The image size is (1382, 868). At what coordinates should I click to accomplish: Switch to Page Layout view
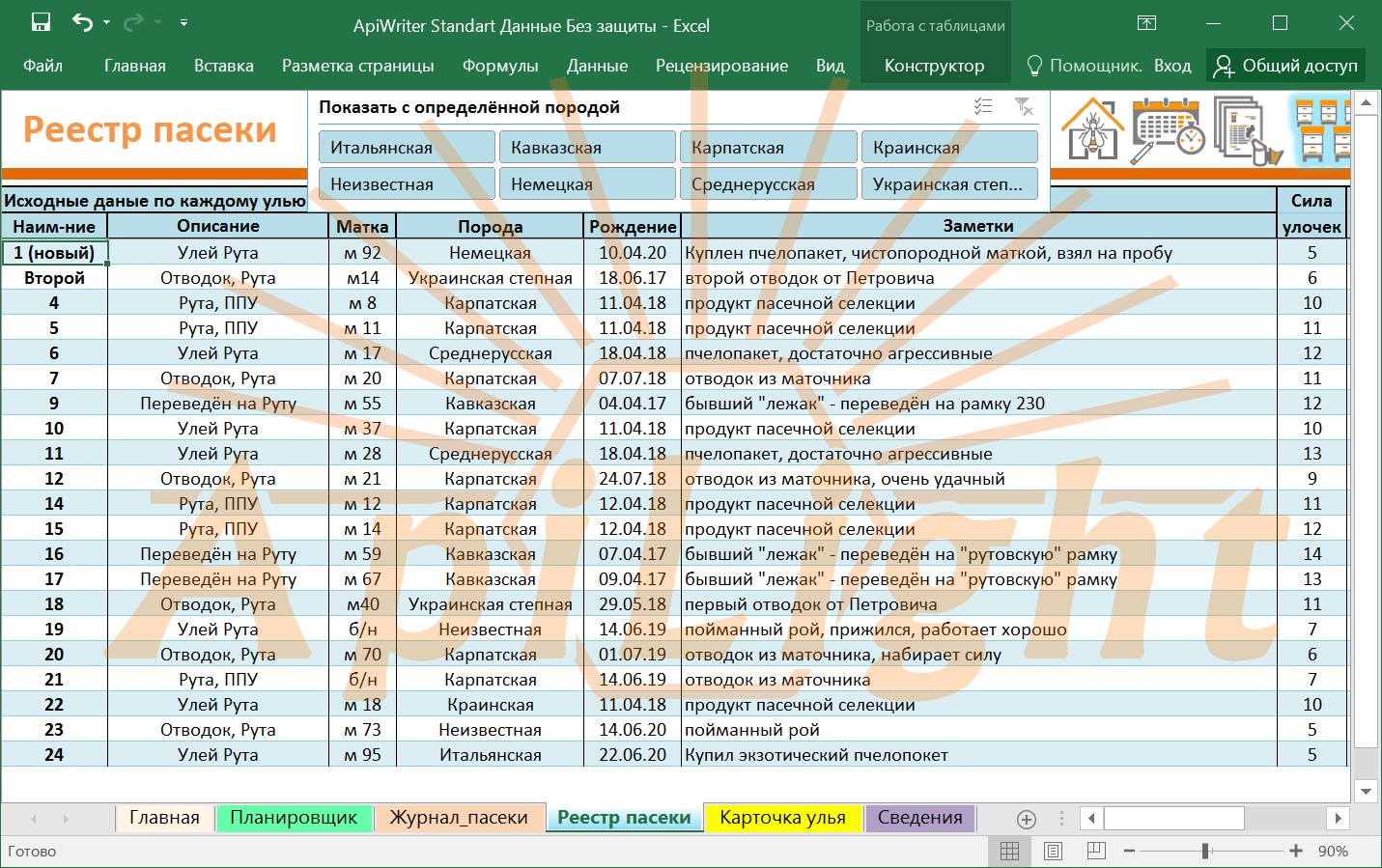pos(1053,851)
